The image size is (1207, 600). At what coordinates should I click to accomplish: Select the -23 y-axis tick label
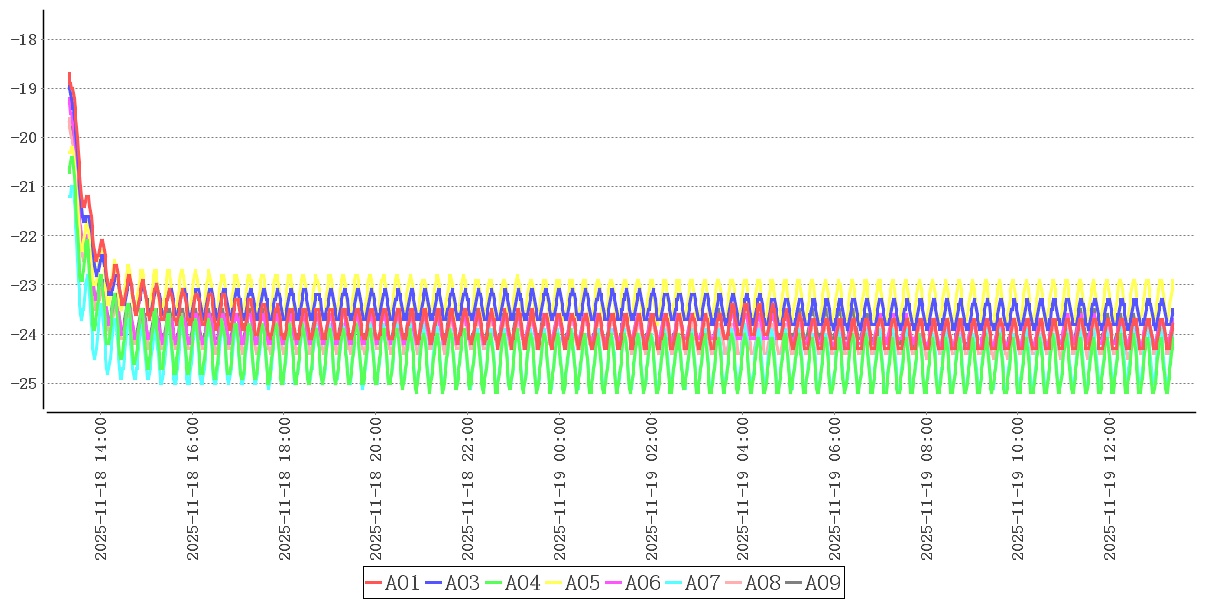(22, 285)
